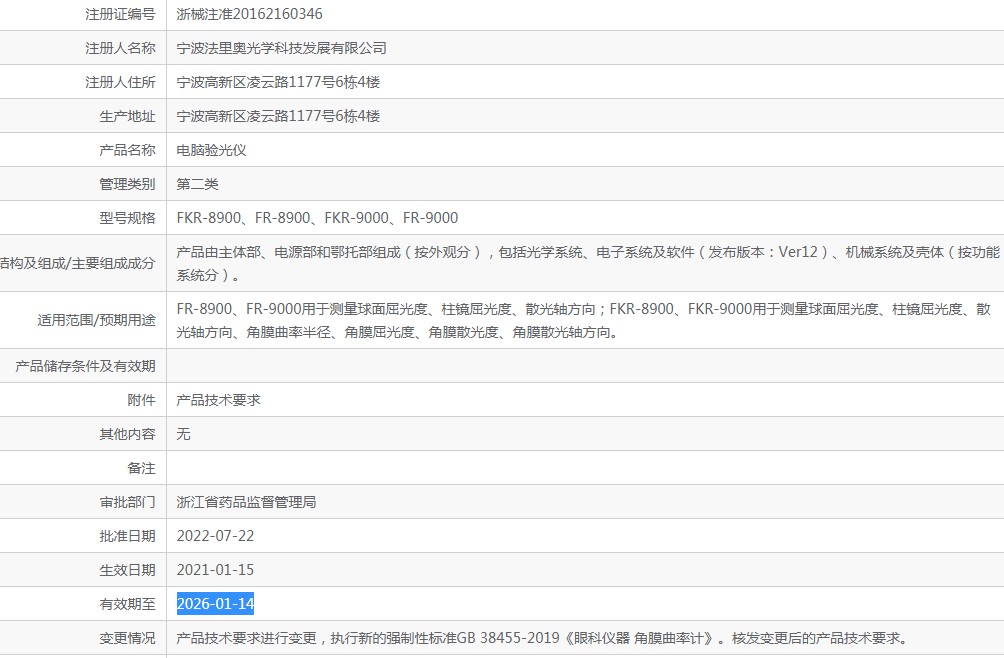Click highlighted expiry date 2026-01-14
Screen dimensions: 1004x658
pyautogui.click(x=215, y=603)
